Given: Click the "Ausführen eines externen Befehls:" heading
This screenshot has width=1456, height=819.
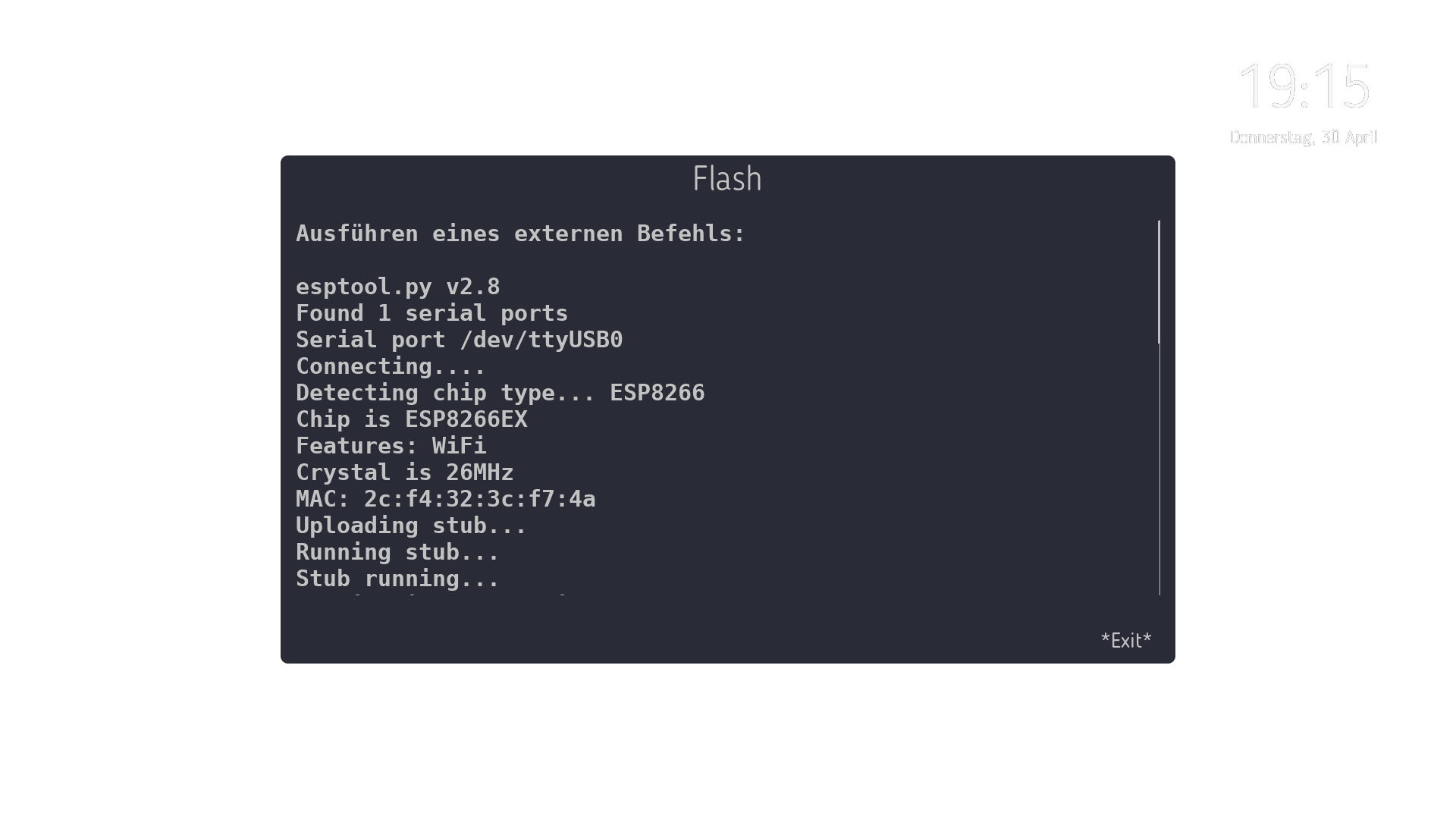Looking at the screenshot, I should (x=520, y=234).
